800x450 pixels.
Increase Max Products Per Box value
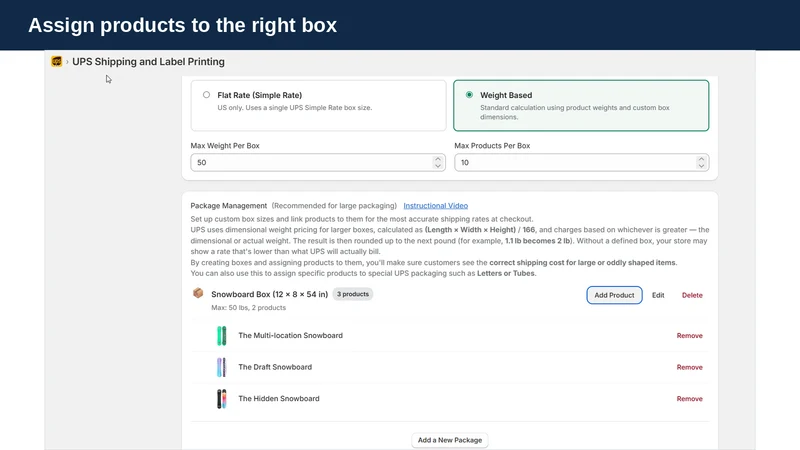point(701,159)
